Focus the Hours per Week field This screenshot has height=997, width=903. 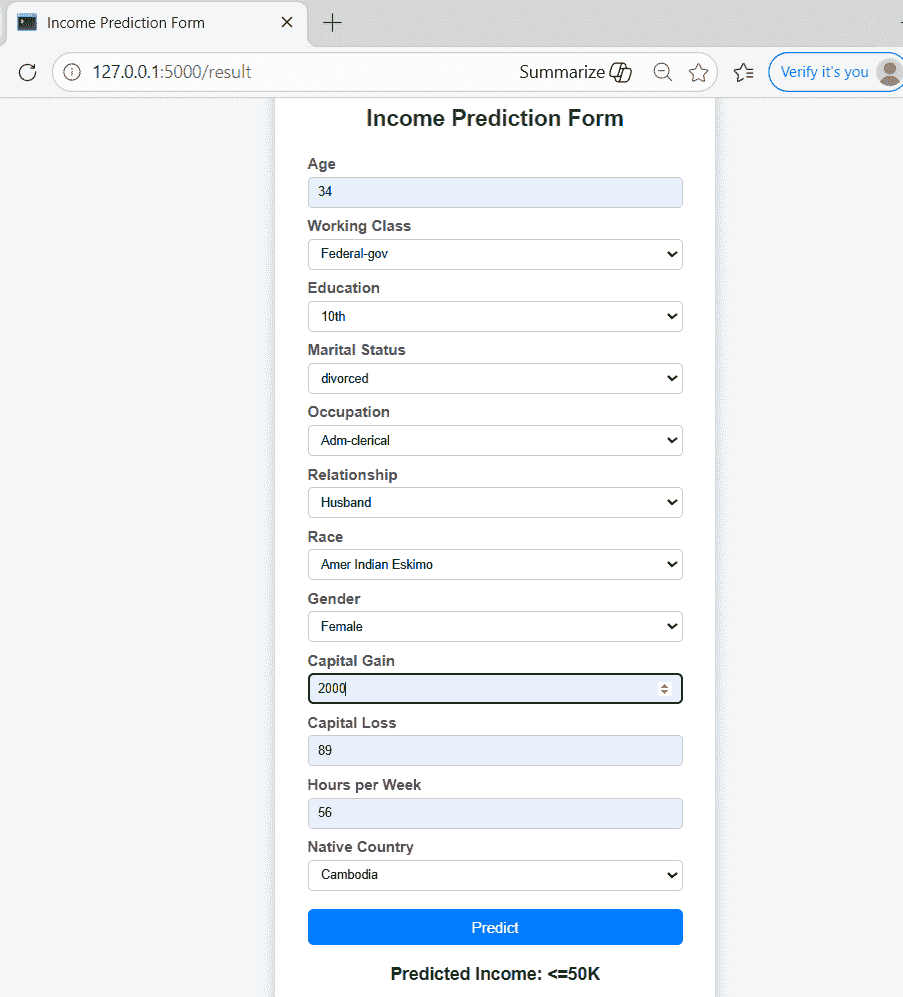point(495,813)
